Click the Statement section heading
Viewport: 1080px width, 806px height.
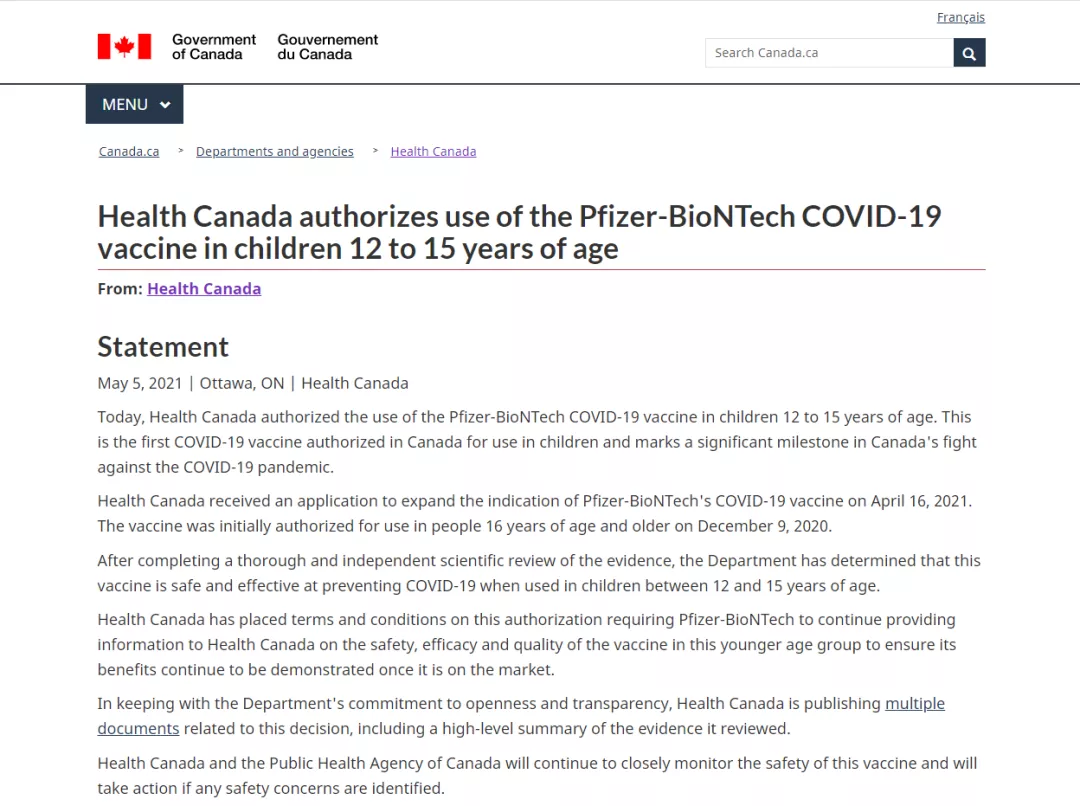[x=163, y=347]
